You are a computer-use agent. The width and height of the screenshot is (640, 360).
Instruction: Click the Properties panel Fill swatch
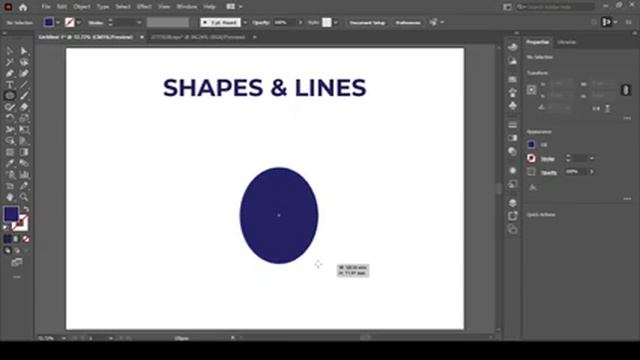pyautogui.click(x=531, y=144)
